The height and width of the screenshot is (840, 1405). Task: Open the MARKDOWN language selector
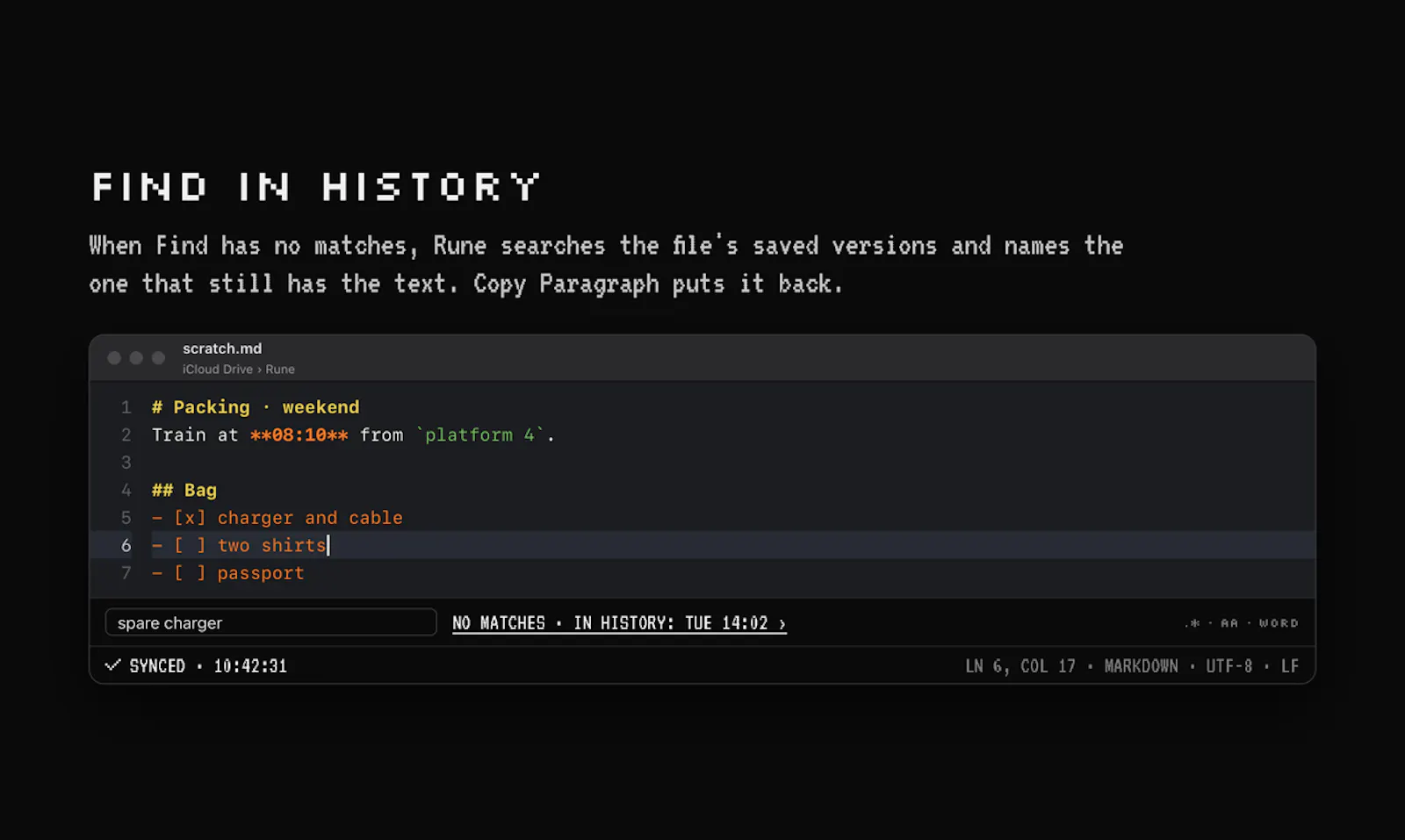[1141, 666]
